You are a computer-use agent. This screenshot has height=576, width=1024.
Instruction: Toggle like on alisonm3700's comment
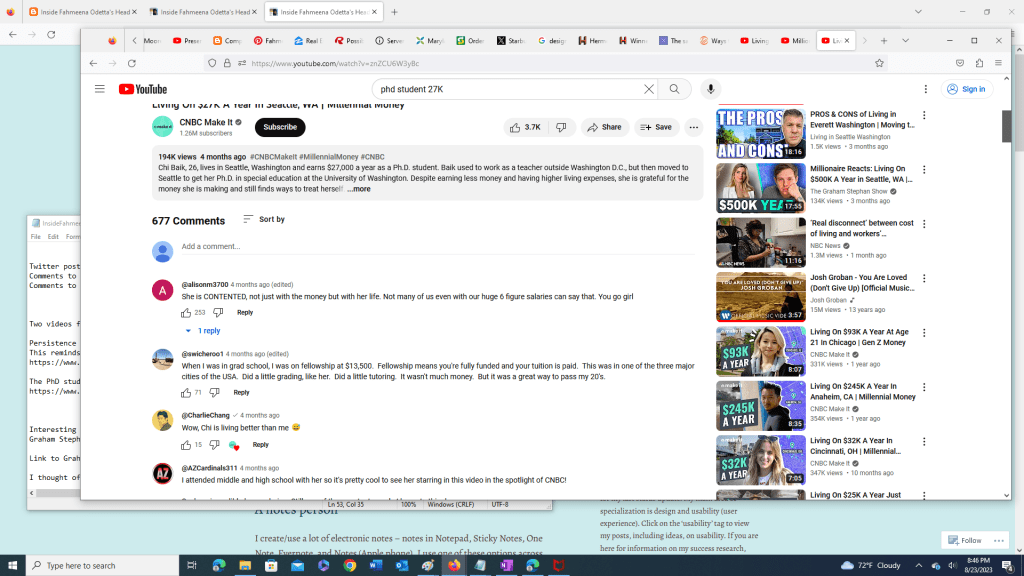click(x=186, y=312)
